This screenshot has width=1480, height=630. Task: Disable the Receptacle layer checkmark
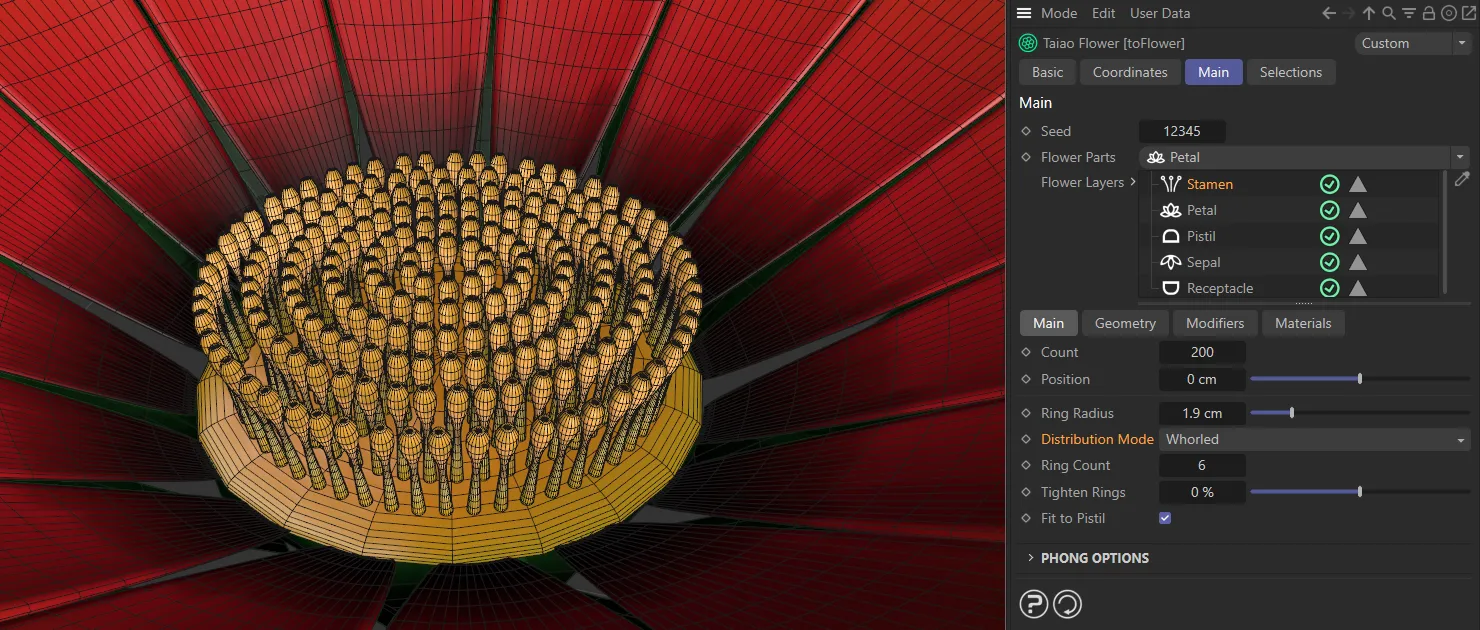(x=1329, y=288)
